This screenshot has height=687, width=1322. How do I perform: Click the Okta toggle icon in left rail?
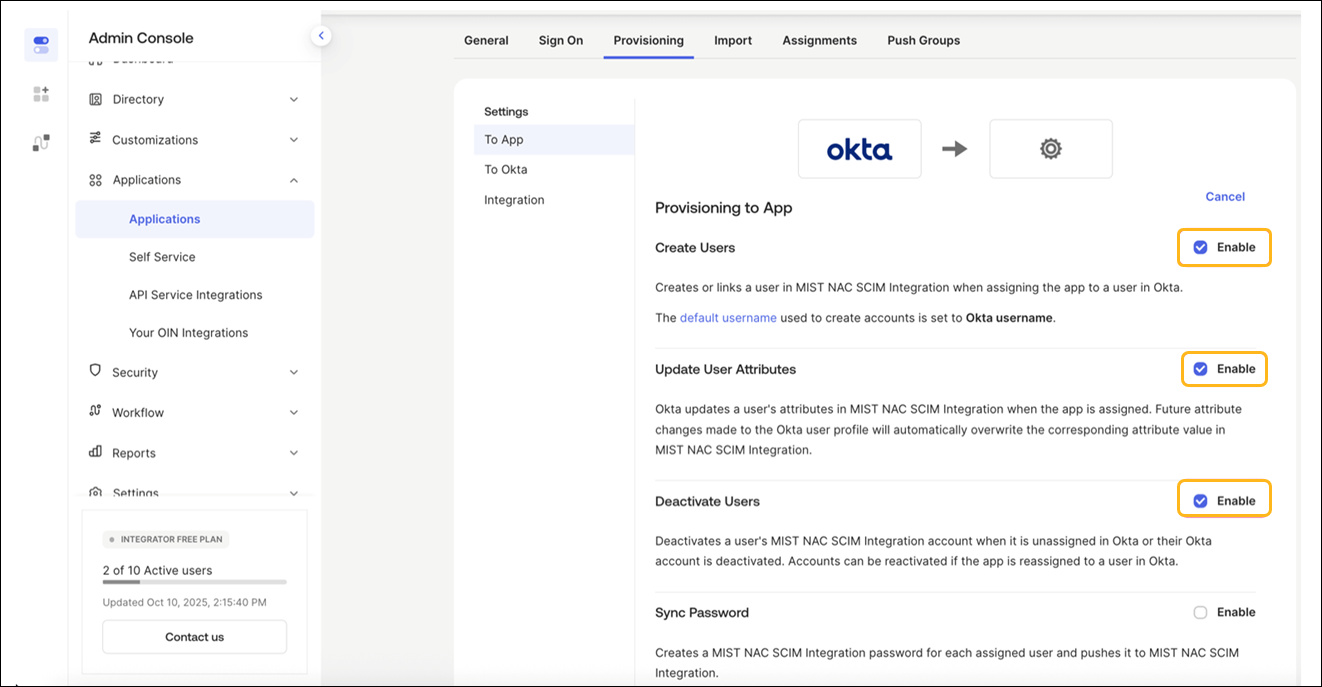point(41,45)
